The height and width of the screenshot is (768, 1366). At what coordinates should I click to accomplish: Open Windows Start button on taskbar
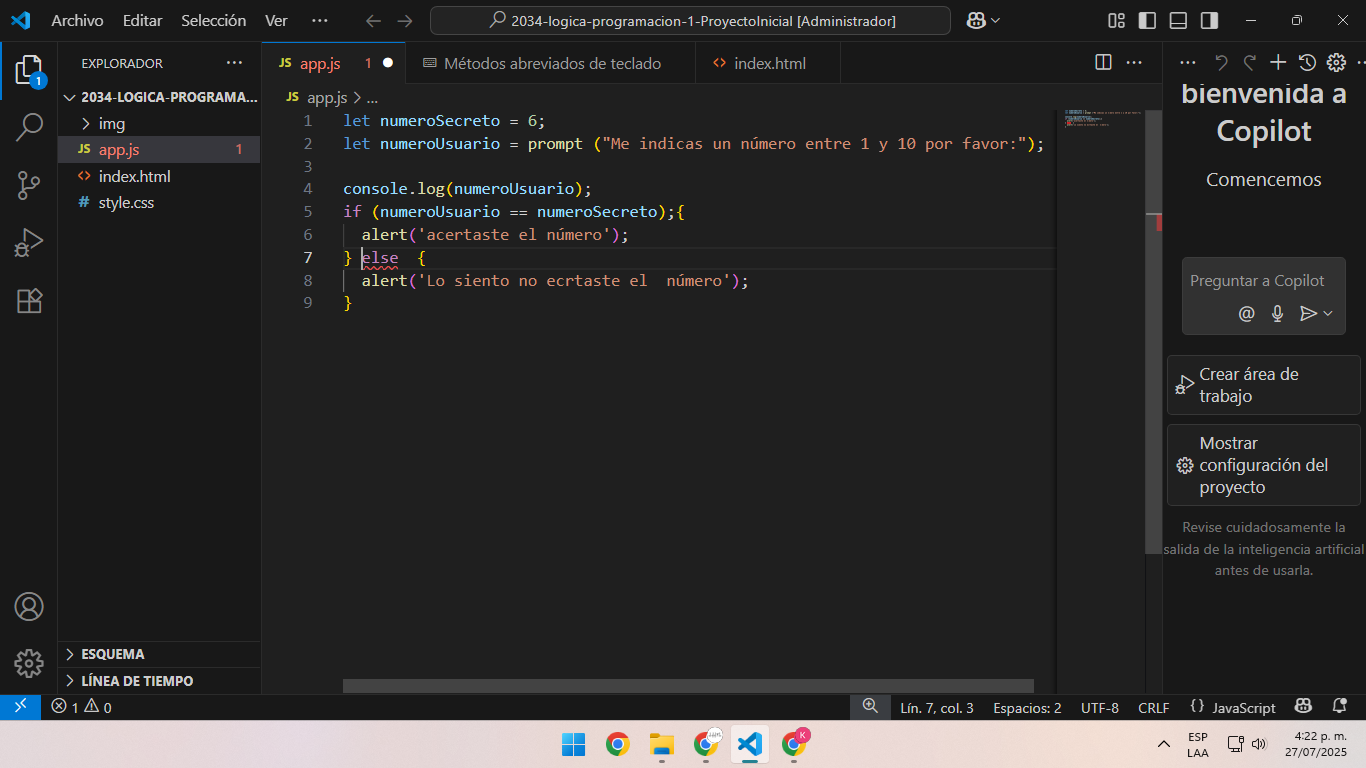click(573, 744)
